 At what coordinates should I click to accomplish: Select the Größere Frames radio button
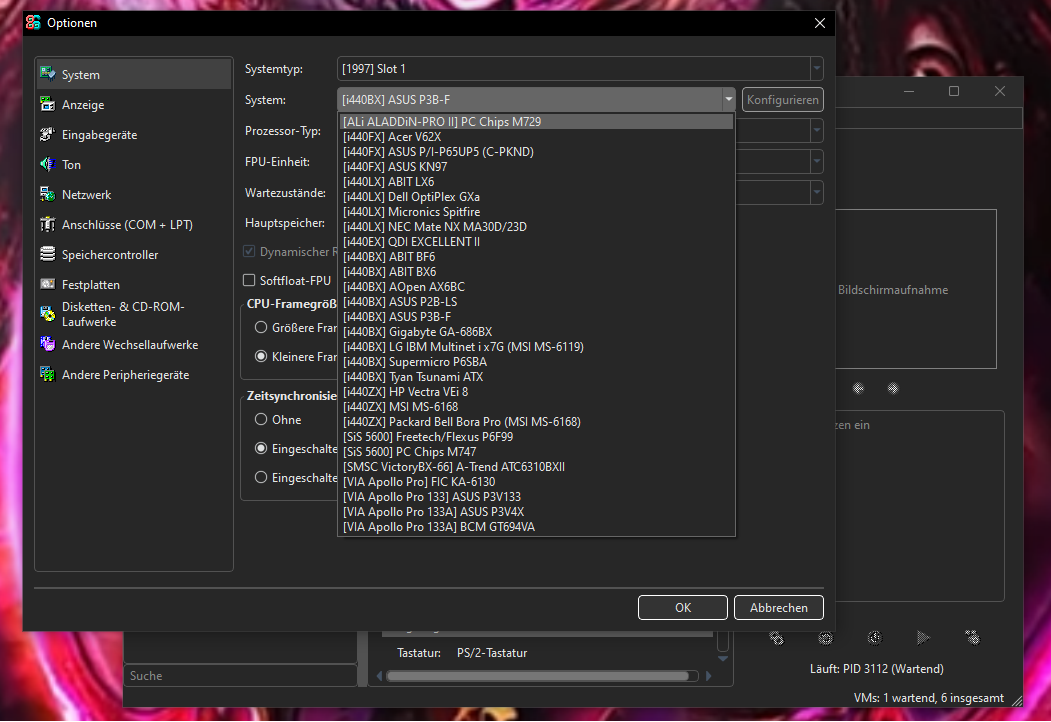(x=260, y=327)
